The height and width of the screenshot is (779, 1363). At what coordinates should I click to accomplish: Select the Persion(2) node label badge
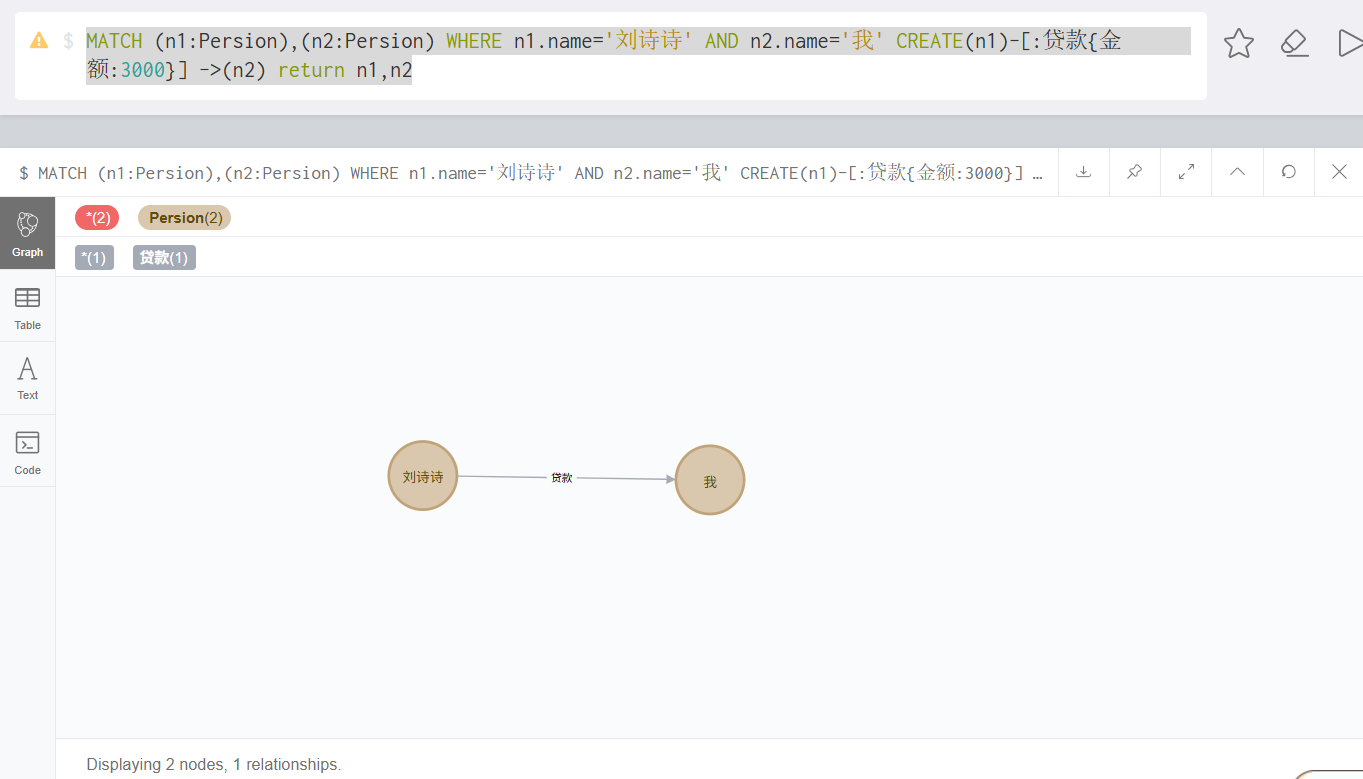(184, 218)
